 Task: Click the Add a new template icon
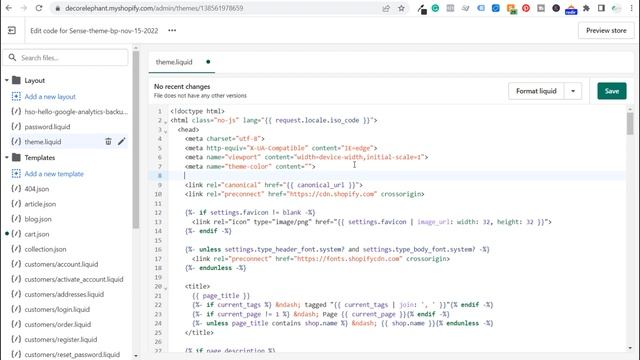[x=16, y=173]
